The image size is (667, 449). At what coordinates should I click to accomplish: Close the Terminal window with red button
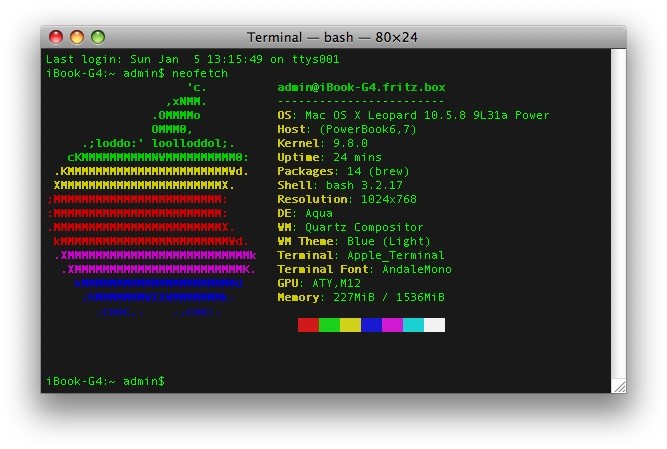tap(56, 37)
